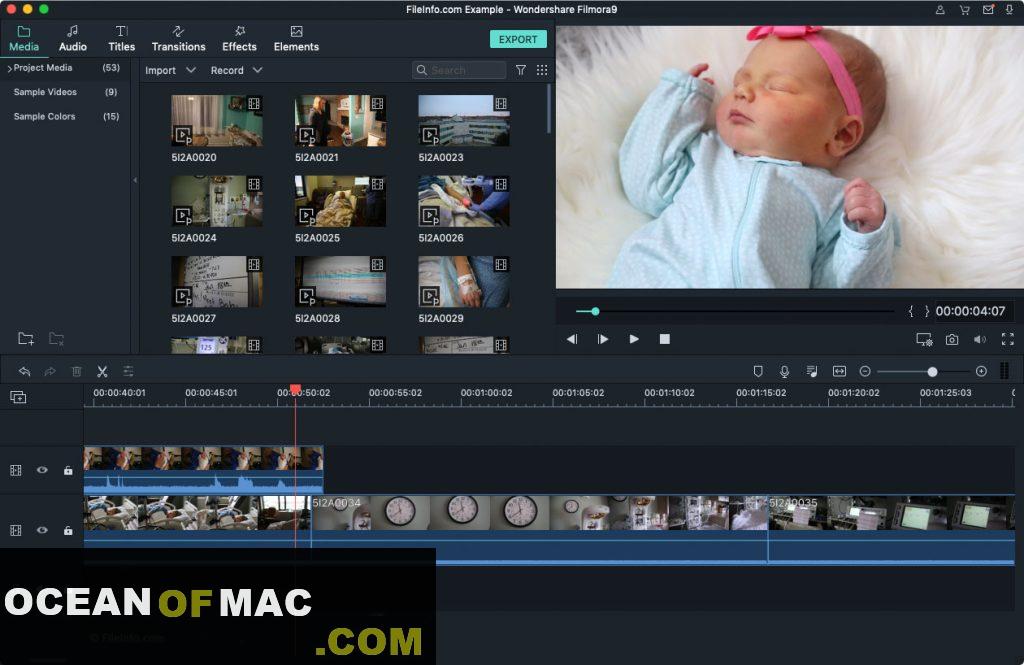Toggle the media library filter
The image size is (1024, 665).
click(x=521, y=70)
